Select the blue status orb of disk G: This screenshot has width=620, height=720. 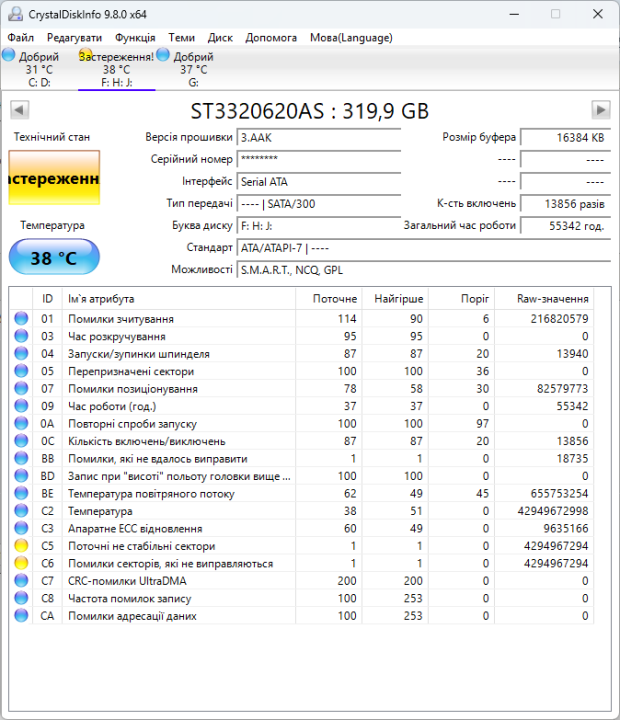click(163, 55)
